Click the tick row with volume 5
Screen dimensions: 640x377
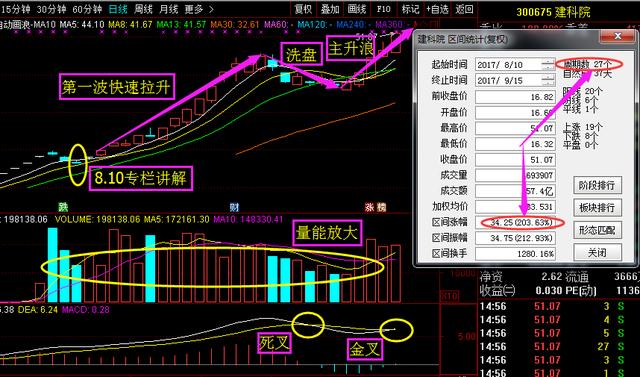tap(557, 333)
